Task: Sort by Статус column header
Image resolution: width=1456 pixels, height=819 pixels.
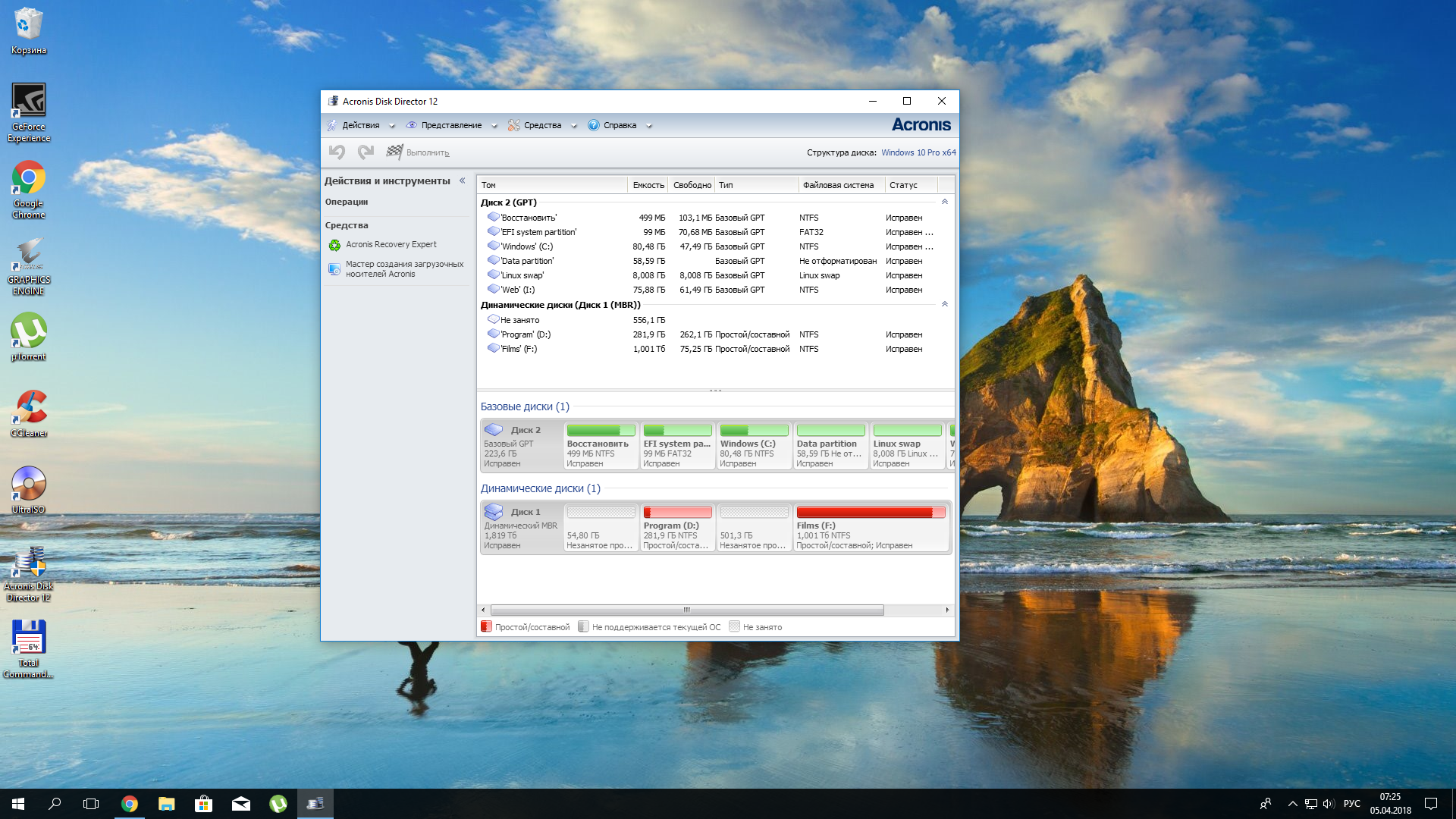Action: (912, 185)
